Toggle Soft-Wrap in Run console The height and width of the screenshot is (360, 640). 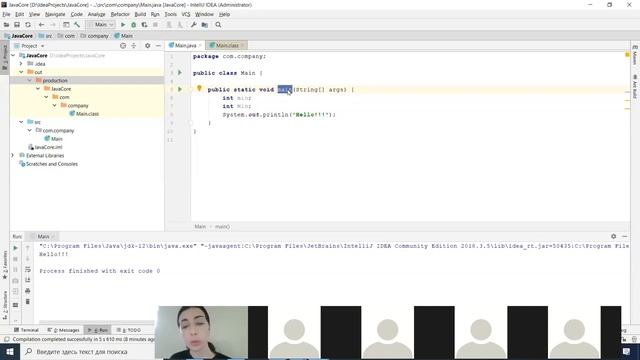tap(28, 269)
